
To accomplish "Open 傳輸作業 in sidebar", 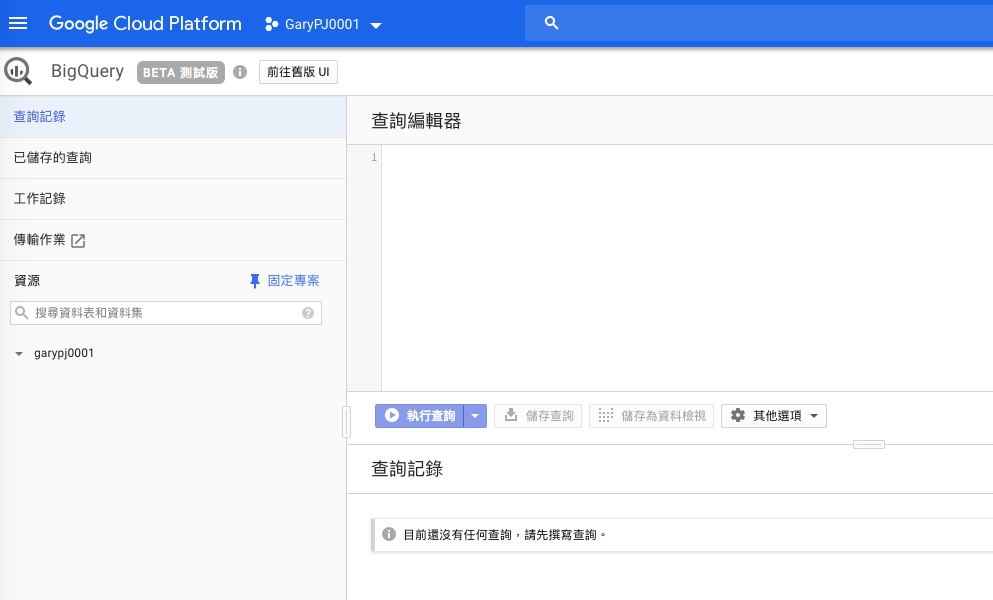I will click(173, 240).
